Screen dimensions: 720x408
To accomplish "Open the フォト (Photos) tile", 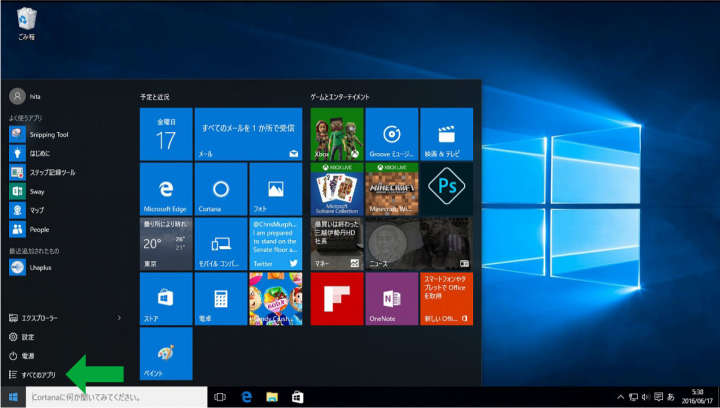I will pos(276,189).
